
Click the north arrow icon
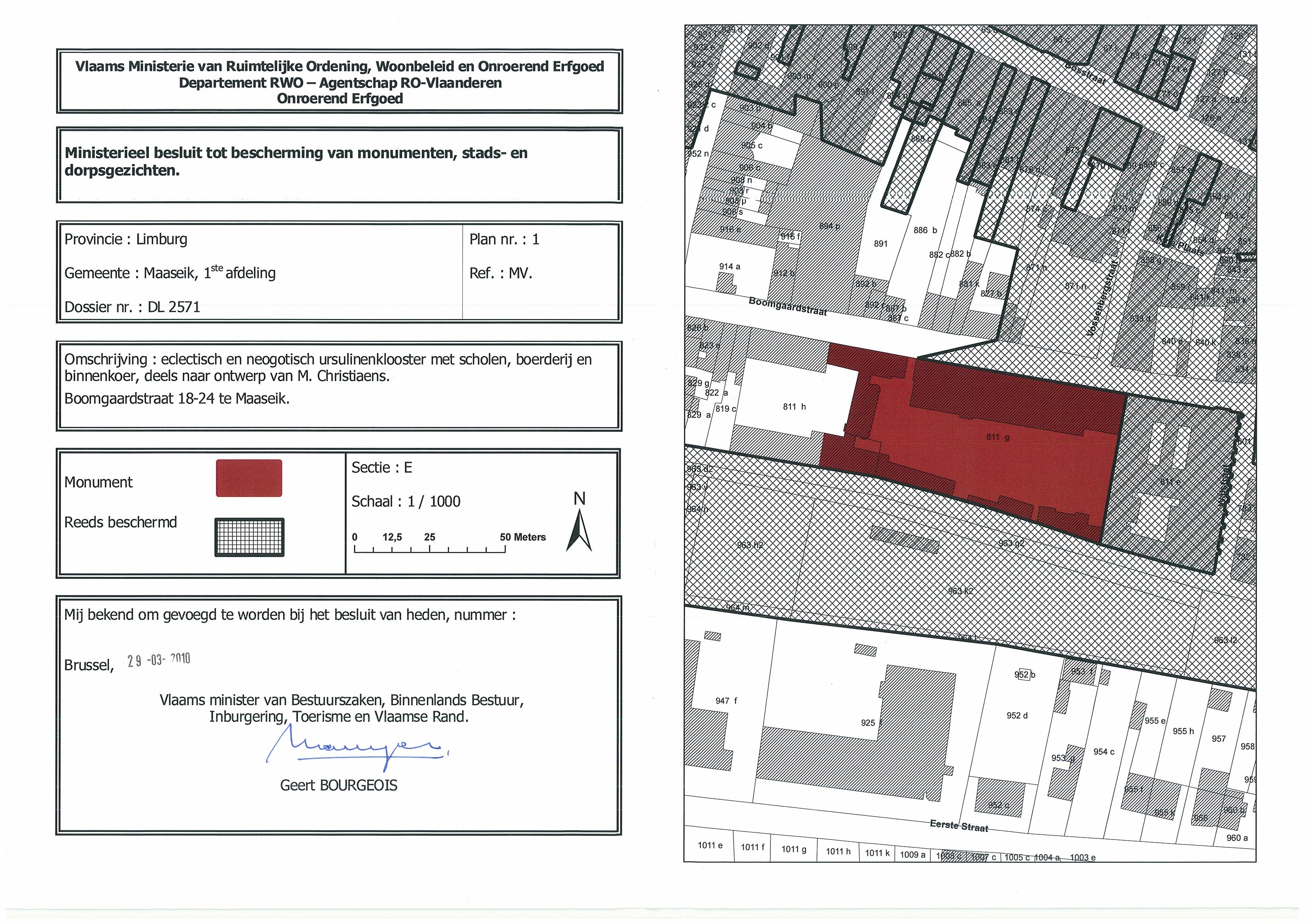[x=579, y=531]
